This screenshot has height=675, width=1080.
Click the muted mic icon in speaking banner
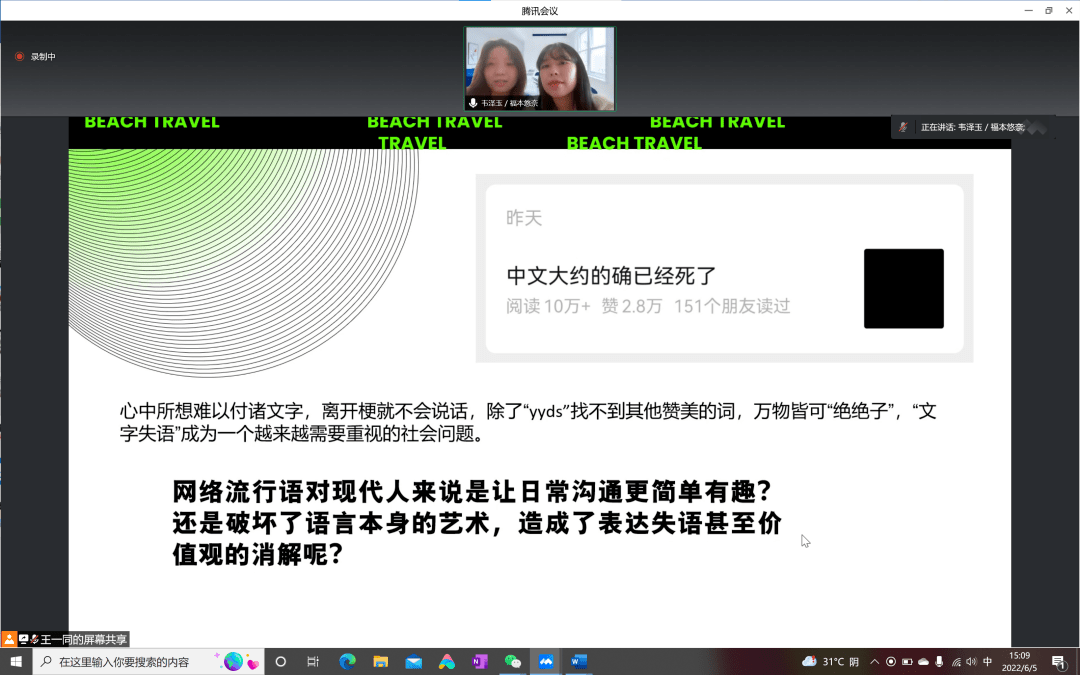pyautogui.click(x=903, y=127)
